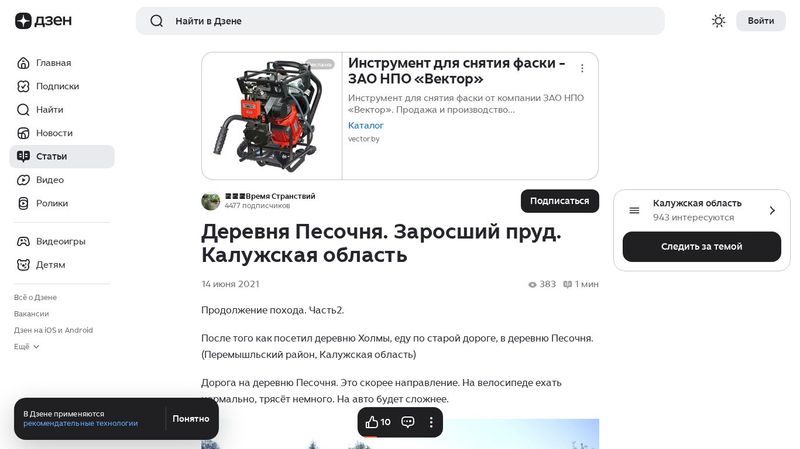
Task: Click the Видеоигры gamepad icon
Action: point(24,241)
